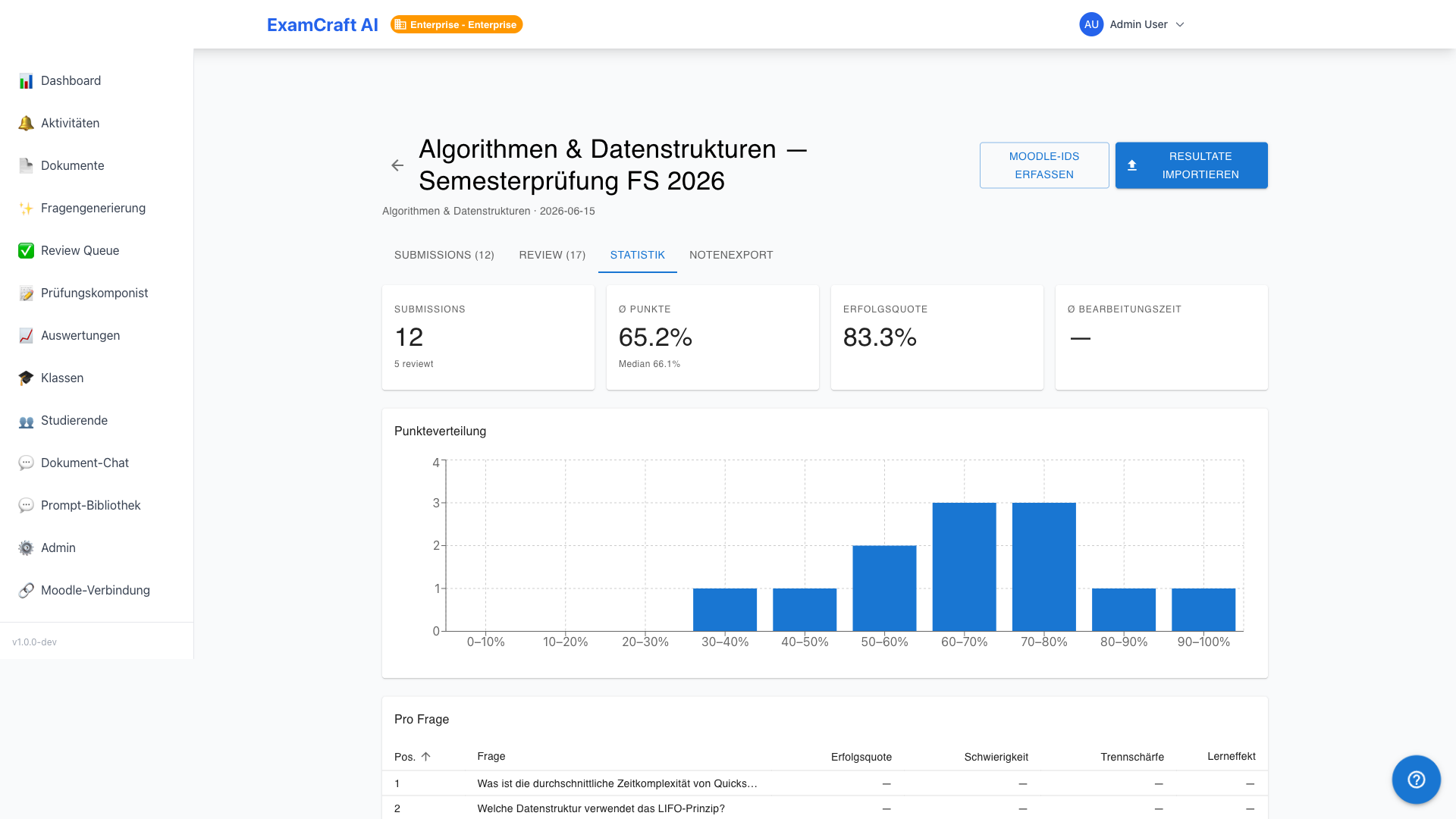Click the Submissions 12 stat card
The height and width of the screenshot is (819, 1456).
point(488,337)
